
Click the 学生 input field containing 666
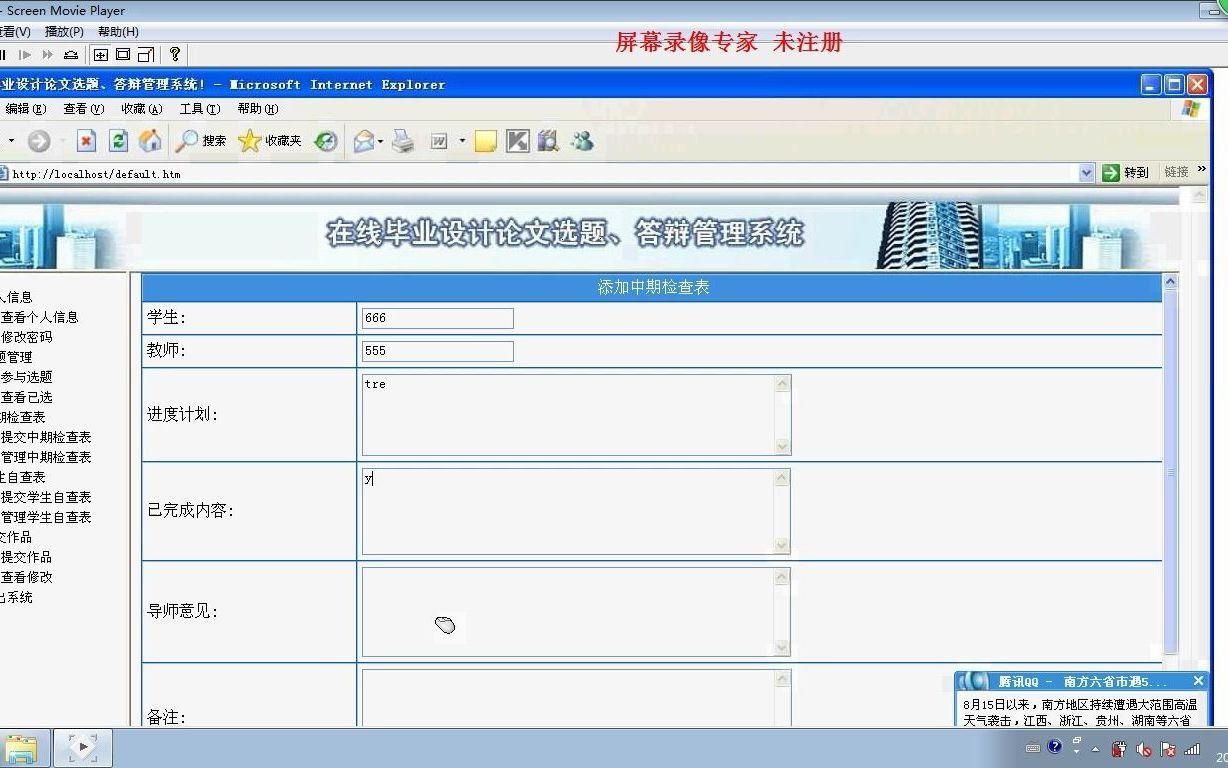tap(437, 318)
